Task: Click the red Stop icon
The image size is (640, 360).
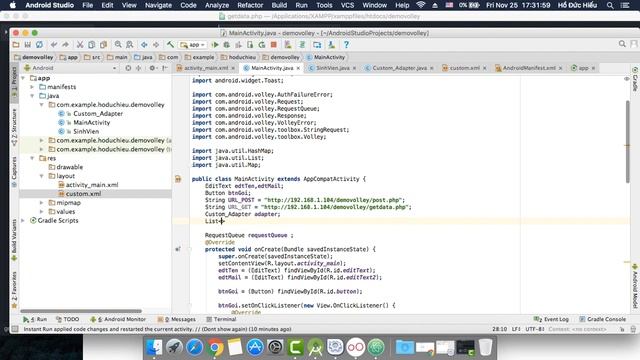Action: (x=274, y=45)
